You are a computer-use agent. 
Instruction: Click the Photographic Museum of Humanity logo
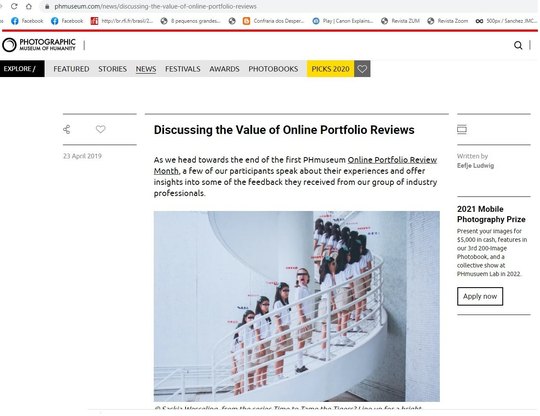click(x=39, y=45)
